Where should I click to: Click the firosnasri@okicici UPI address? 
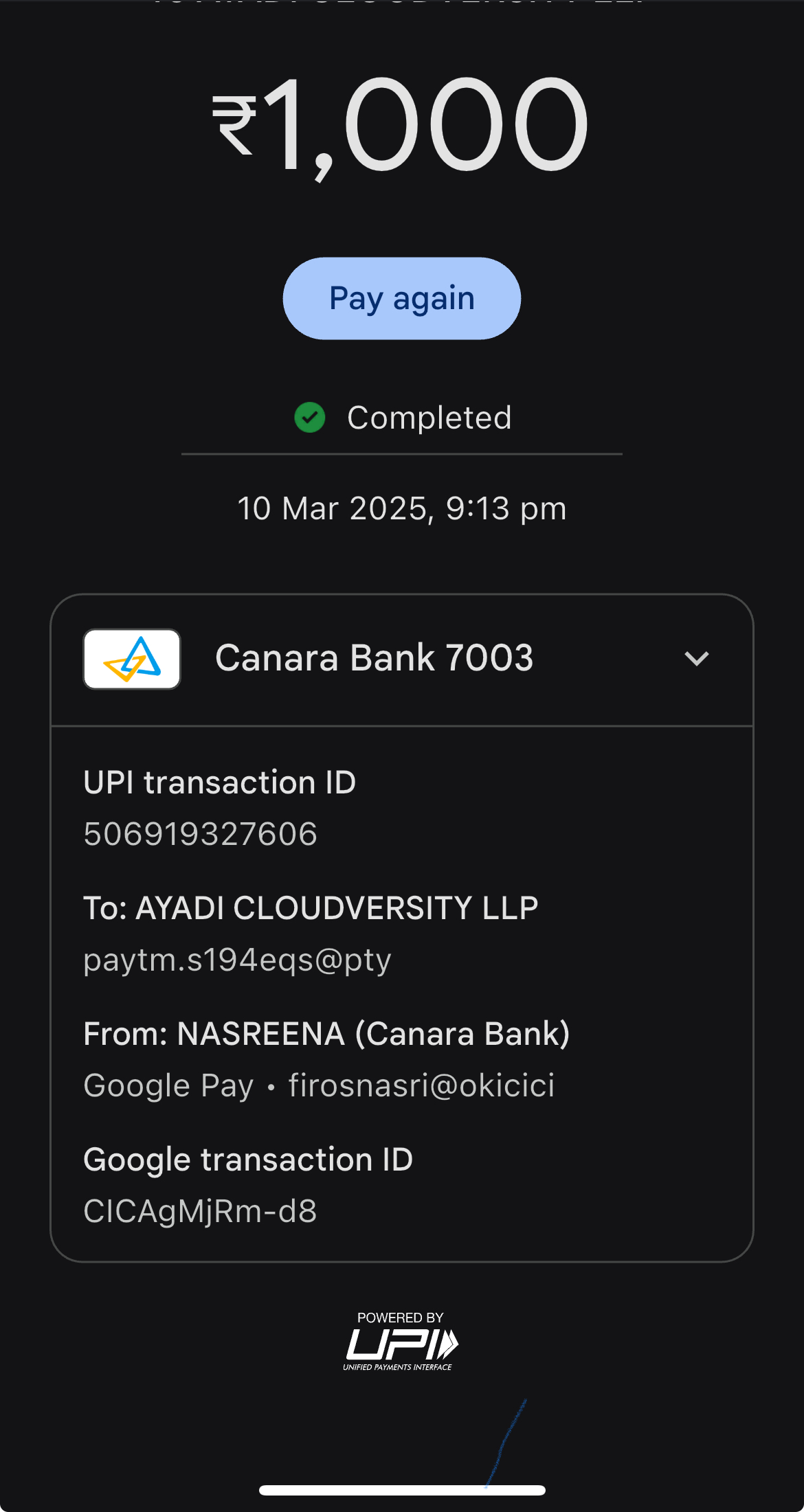pos(421,1085)
